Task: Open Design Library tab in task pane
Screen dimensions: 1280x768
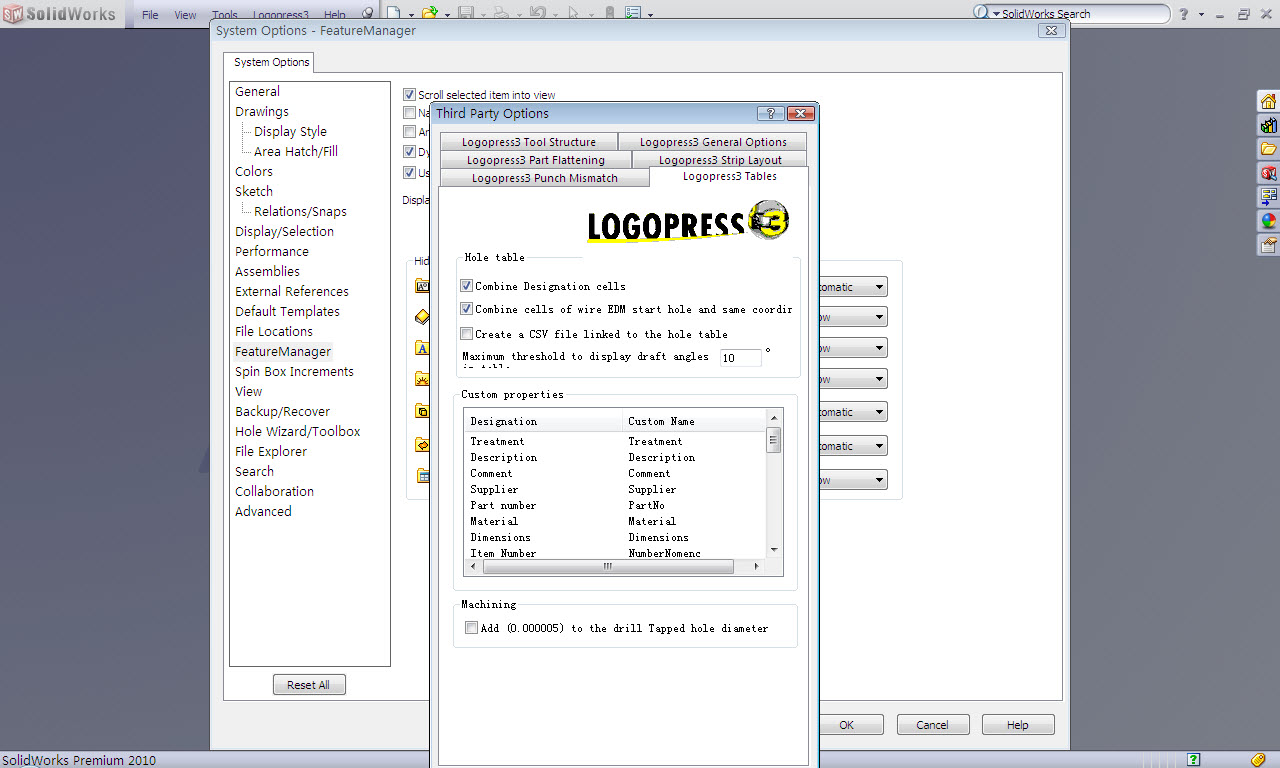Action: pos(1268,125)
